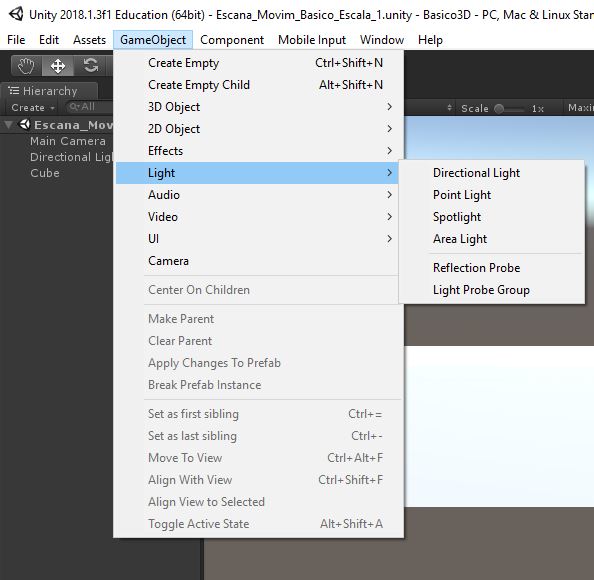
Task: Click Align View to Selected
Action: pos(257,502)
